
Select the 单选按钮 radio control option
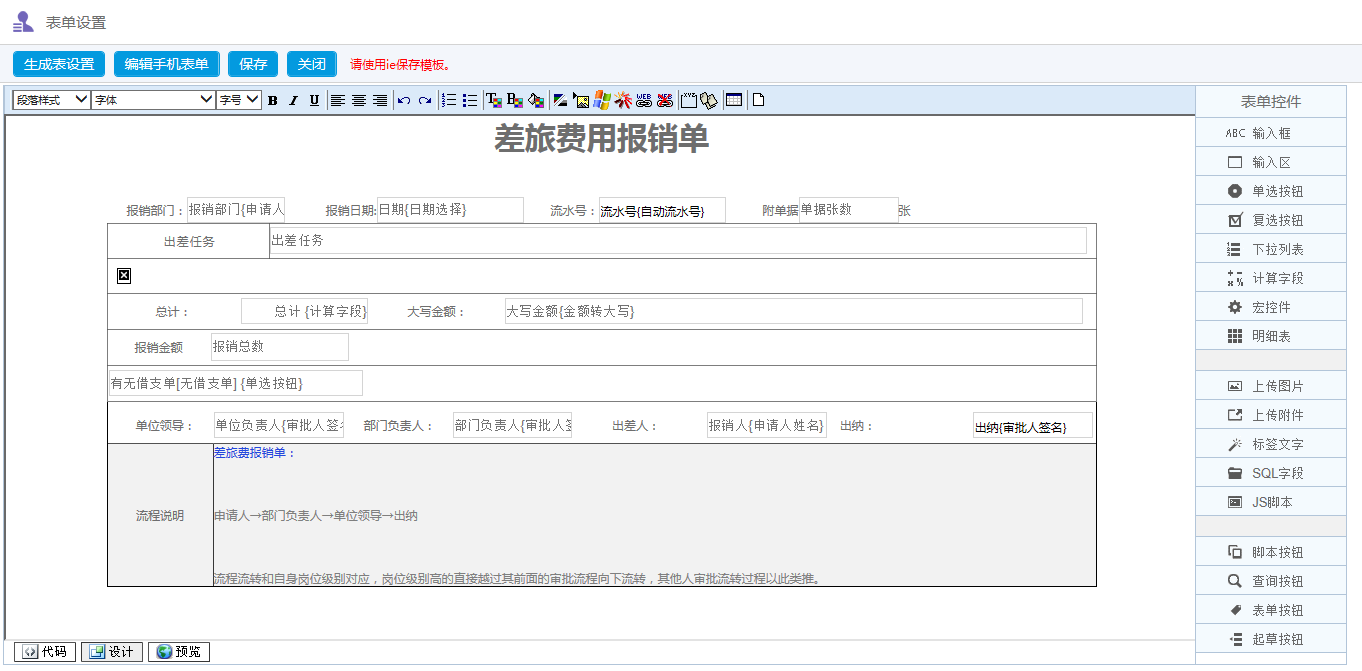coord(1270,190)
